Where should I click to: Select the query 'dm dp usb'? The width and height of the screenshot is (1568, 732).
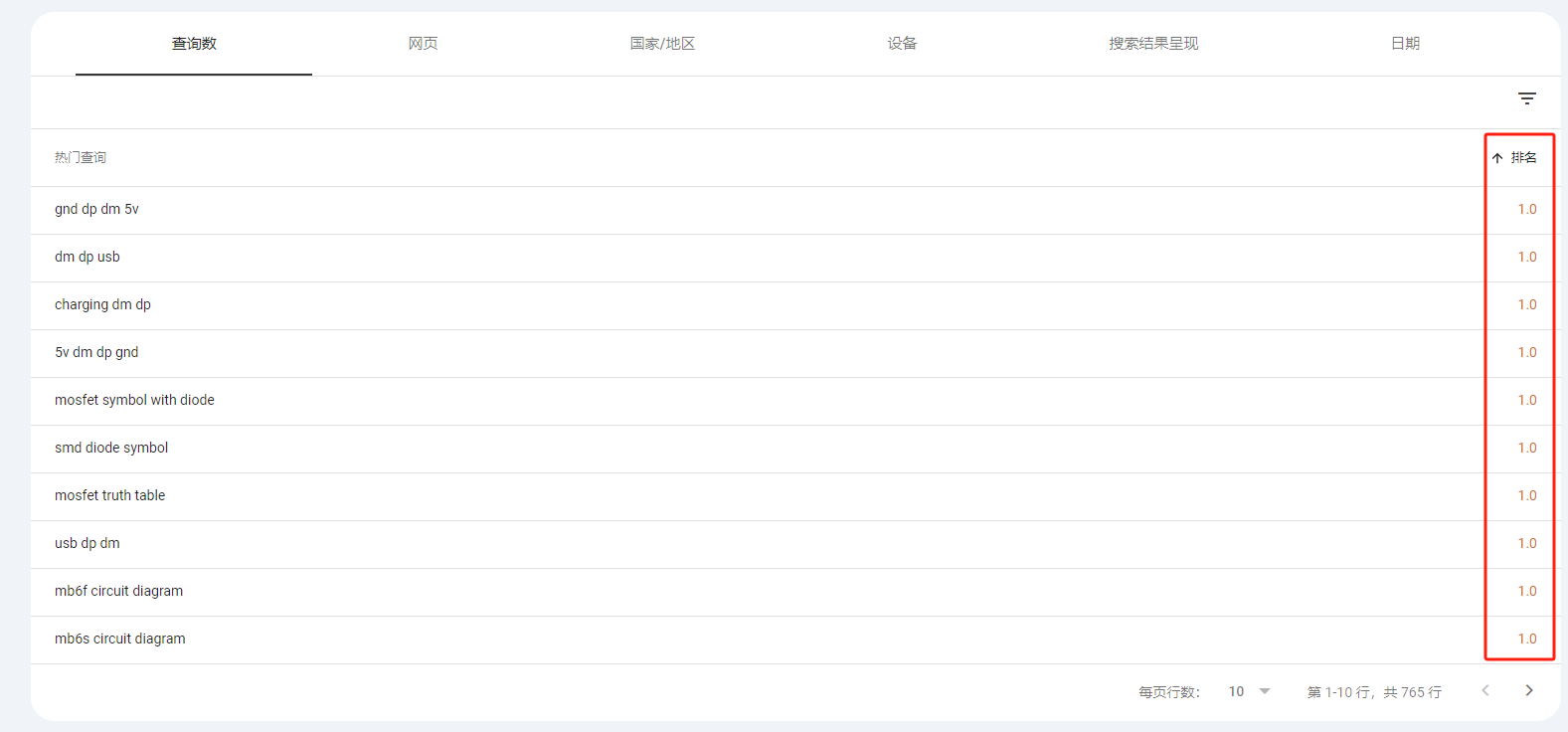click(x=87, y=257)
